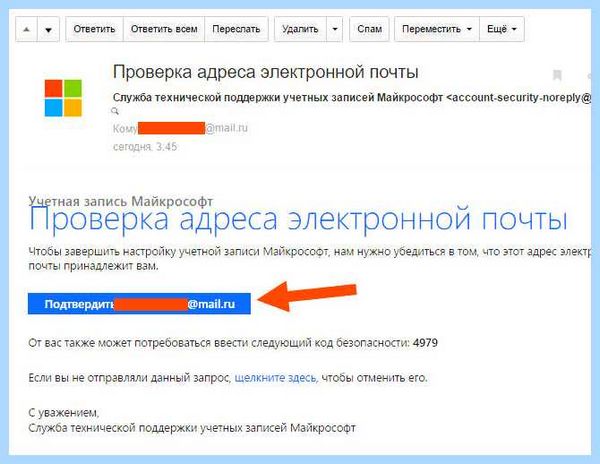Click the large blue Проверка адреса heading
600x464 pixels.
pyautogui.click(x=298, y=219)
